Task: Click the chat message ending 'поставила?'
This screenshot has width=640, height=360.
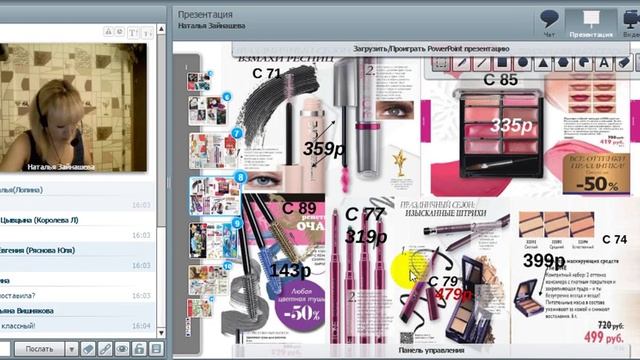Action: pyautogui.click(x=18, y=296)
